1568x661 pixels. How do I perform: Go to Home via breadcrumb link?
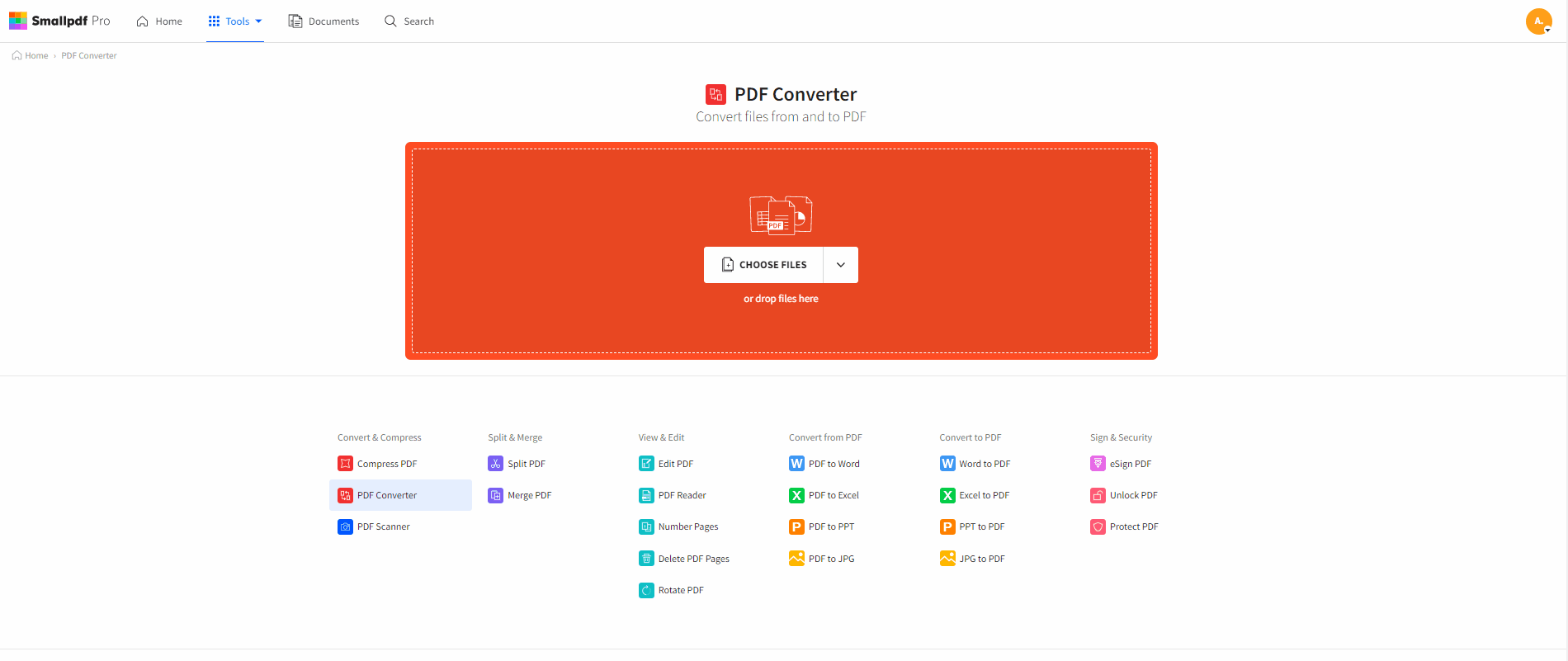30,55
